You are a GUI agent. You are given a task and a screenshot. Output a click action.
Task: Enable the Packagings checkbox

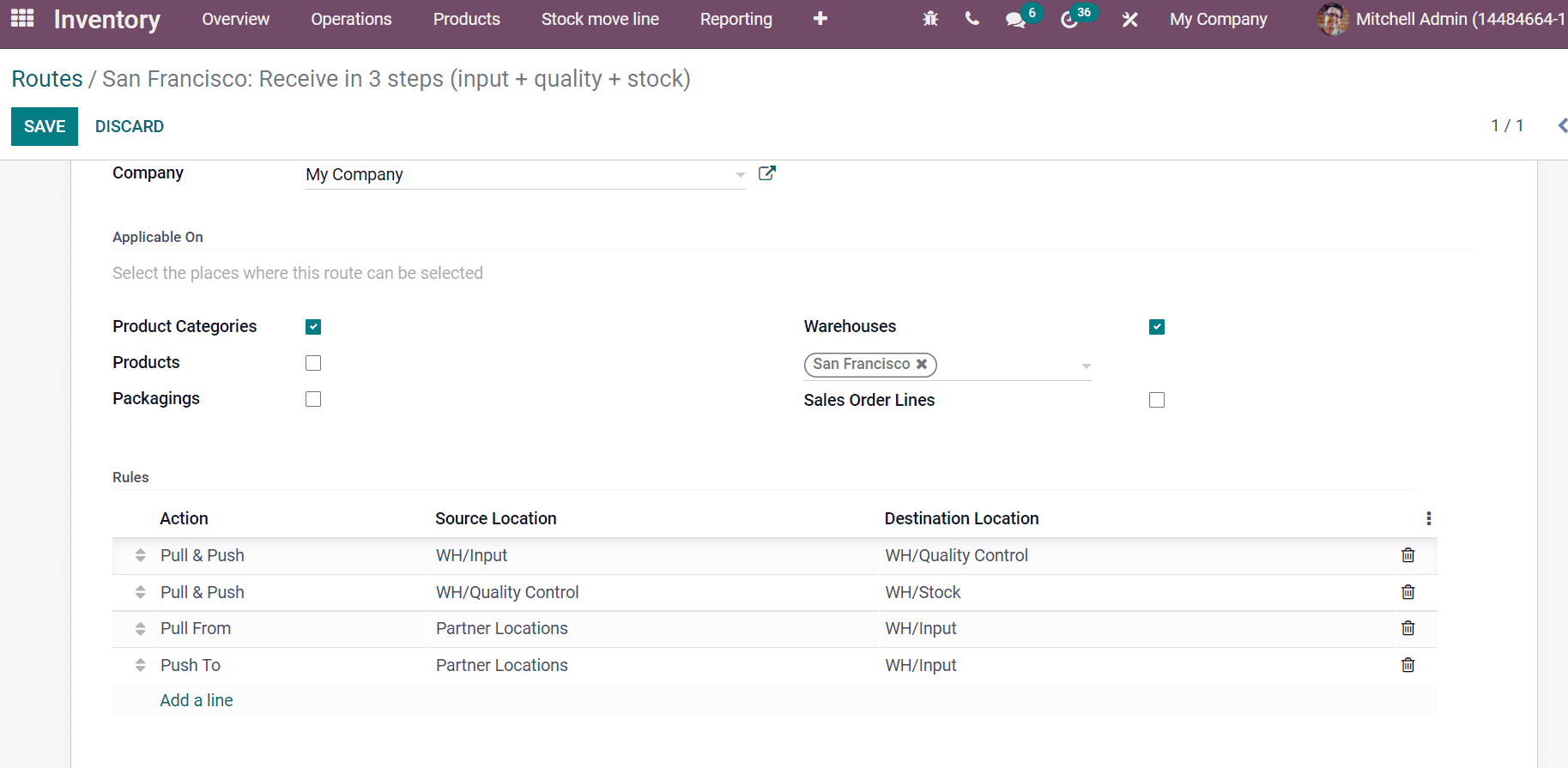tap(313, 399)
